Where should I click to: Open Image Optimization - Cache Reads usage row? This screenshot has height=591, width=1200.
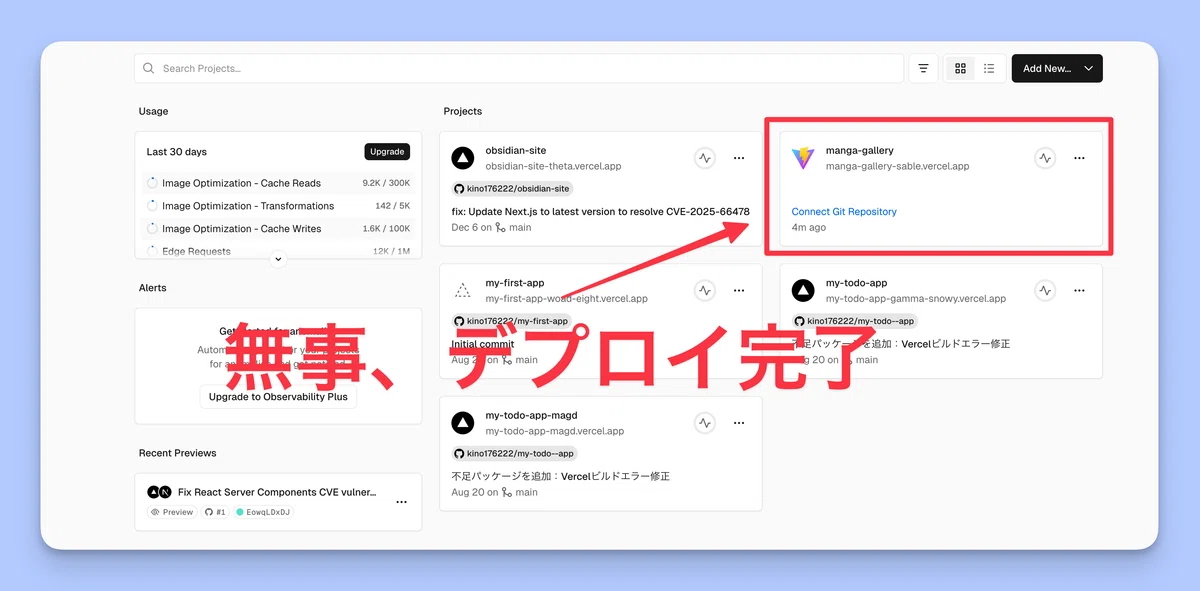tap(278, 183)
